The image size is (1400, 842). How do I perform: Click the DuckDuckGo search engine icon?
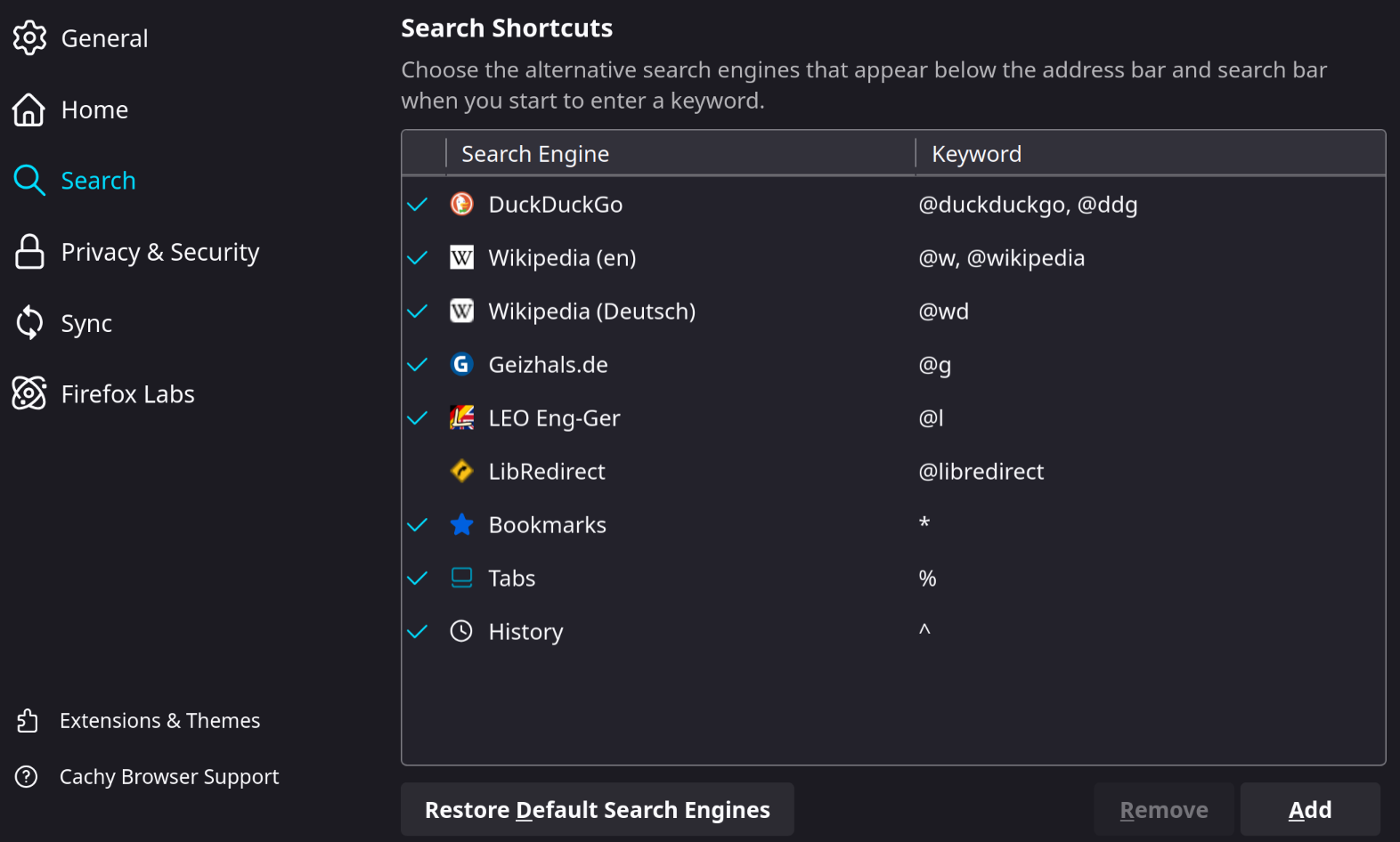coord(461,204)
